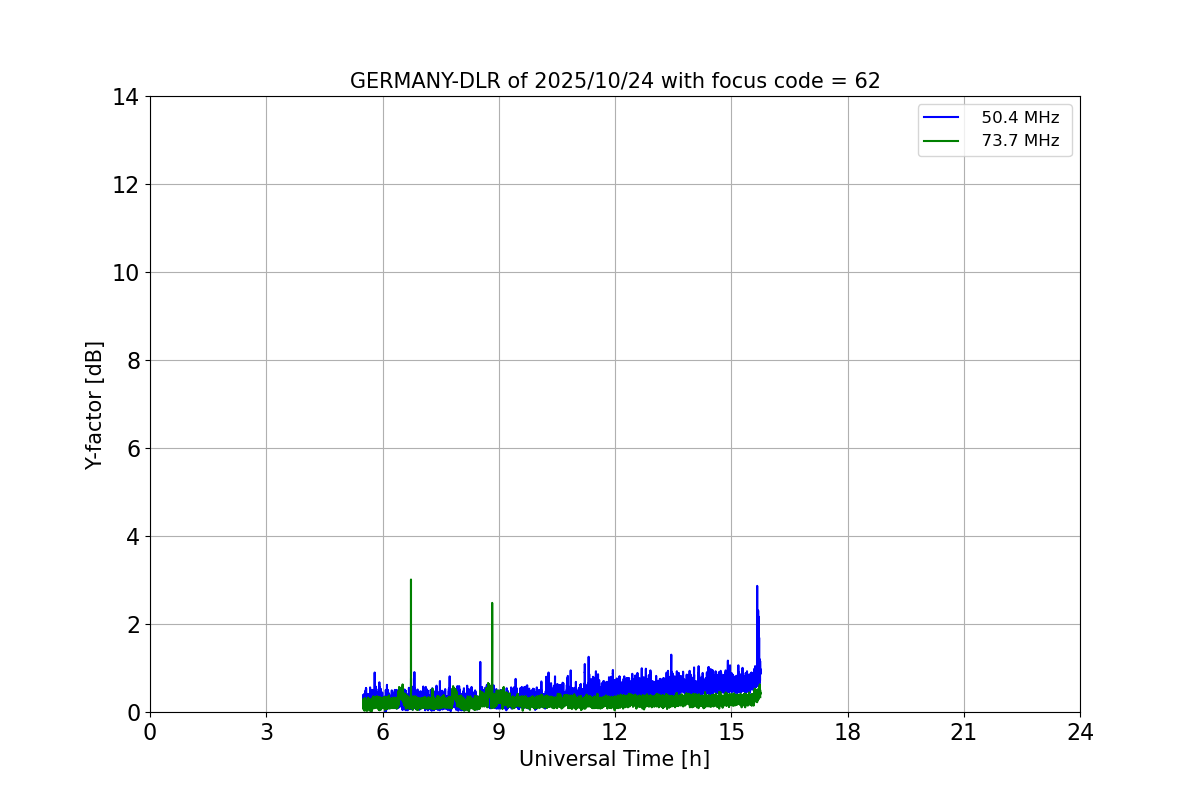Image resolution: width=1200 pixels, height=800 pixels.
Task: Click the 'Y-factor [dB]' axis label
Action: [x=94, y=405]
